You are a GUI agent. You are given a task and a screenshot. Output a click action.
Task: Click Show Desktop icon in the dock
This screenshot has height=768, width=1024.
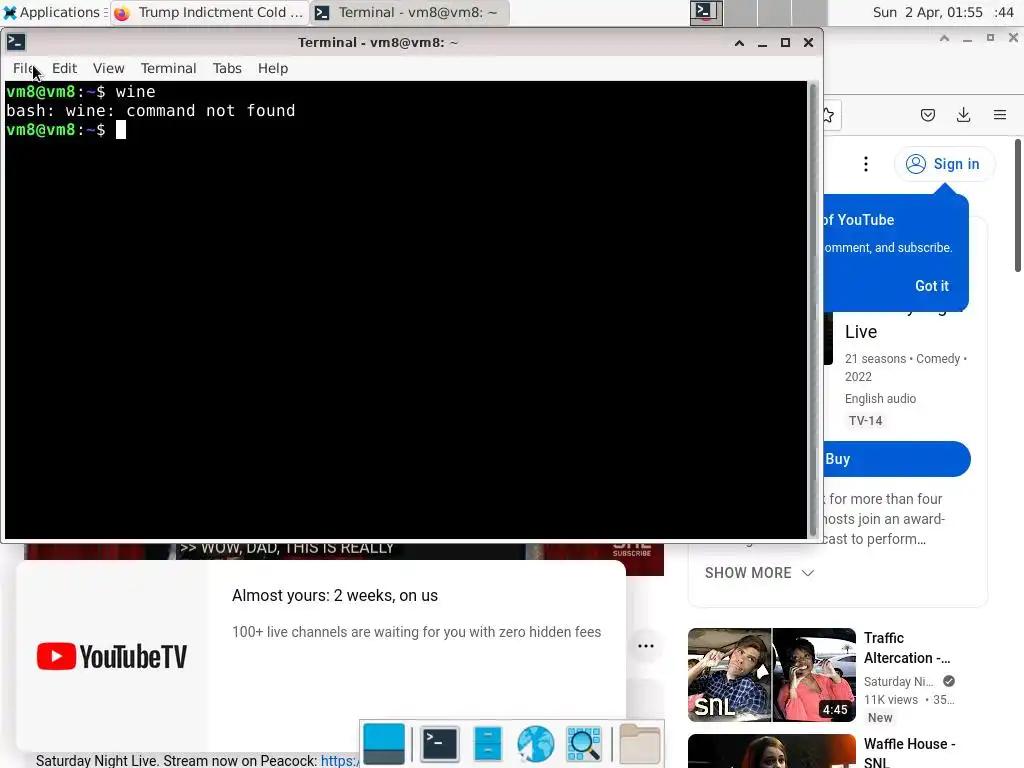[383, 744]
